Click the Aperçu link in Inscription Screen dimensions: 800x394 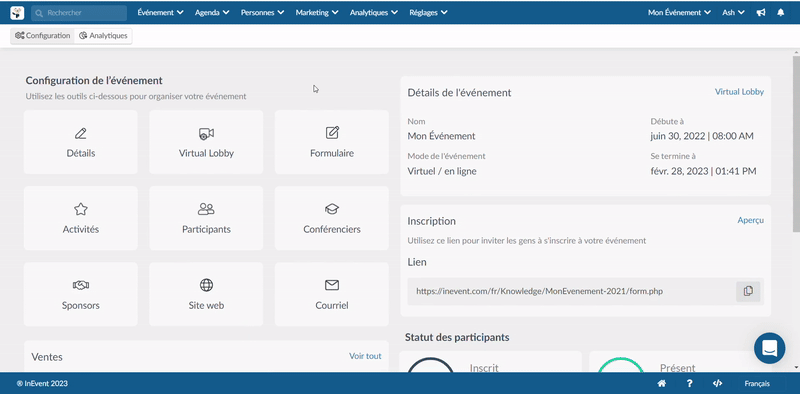(x=751, y=220)
